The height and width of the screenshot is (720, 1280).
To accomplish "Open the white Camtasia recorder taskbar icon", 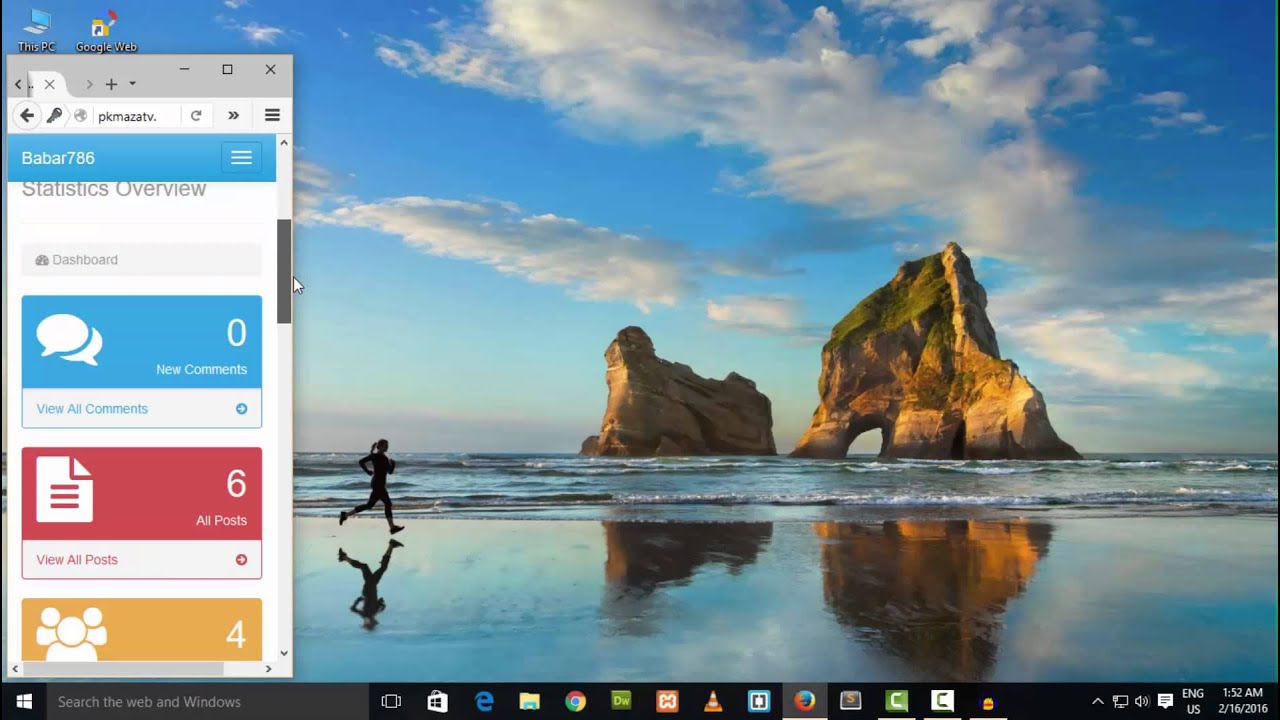I will click(x=943, y=702).
